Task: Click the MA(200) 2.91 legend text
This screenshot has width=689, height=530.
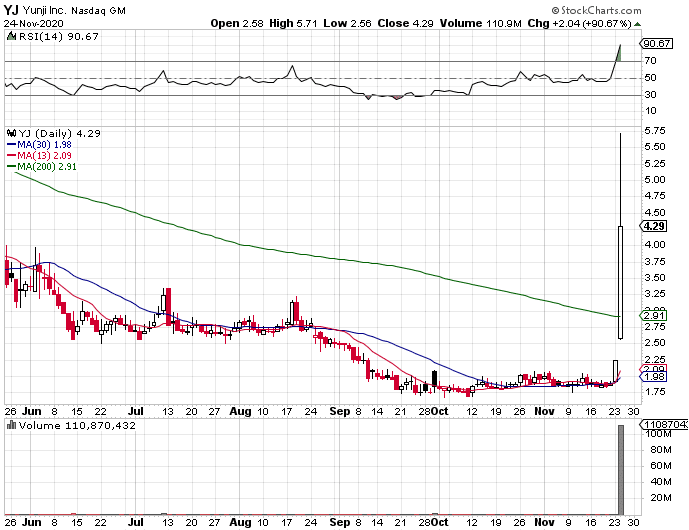Action: (x=47, y=167)
